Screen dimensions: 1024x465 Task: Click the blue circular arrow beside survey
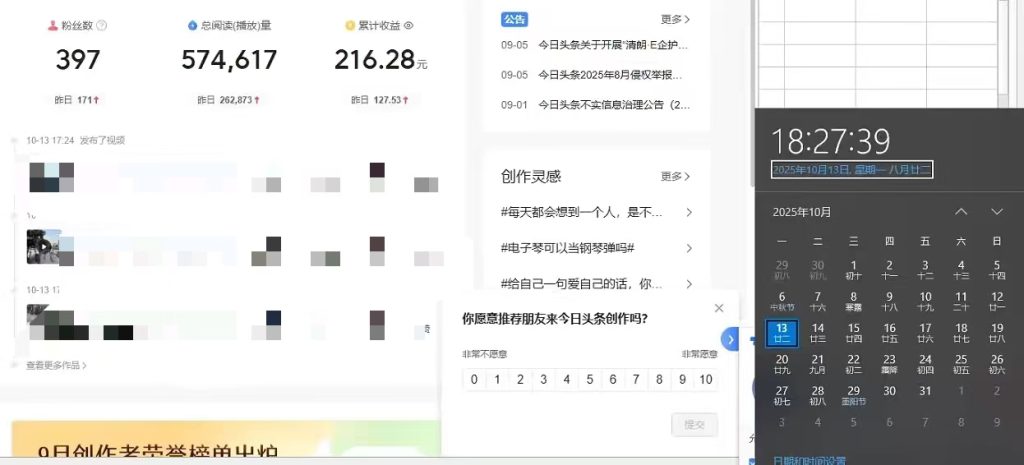click(x=730, y=340)
